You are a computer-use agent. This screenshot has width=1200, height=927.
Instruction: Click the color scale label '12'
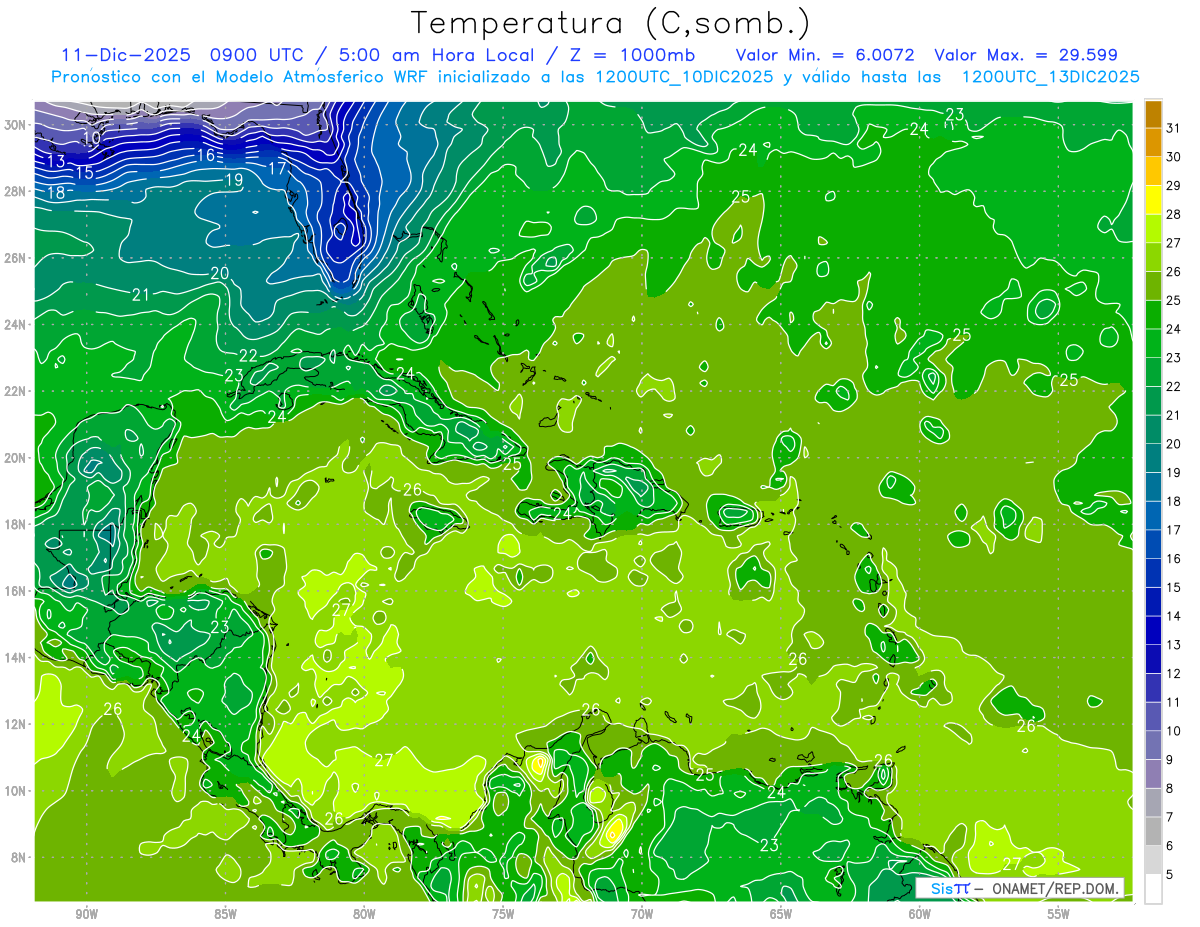coord(1174,674)
